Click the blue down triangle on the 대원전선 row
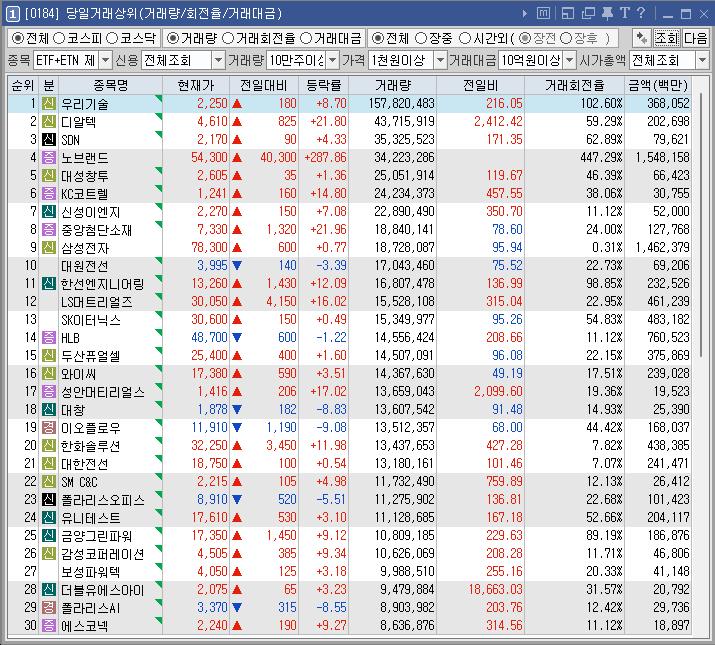Screen dimensions: 715x645 pos(237,265)
